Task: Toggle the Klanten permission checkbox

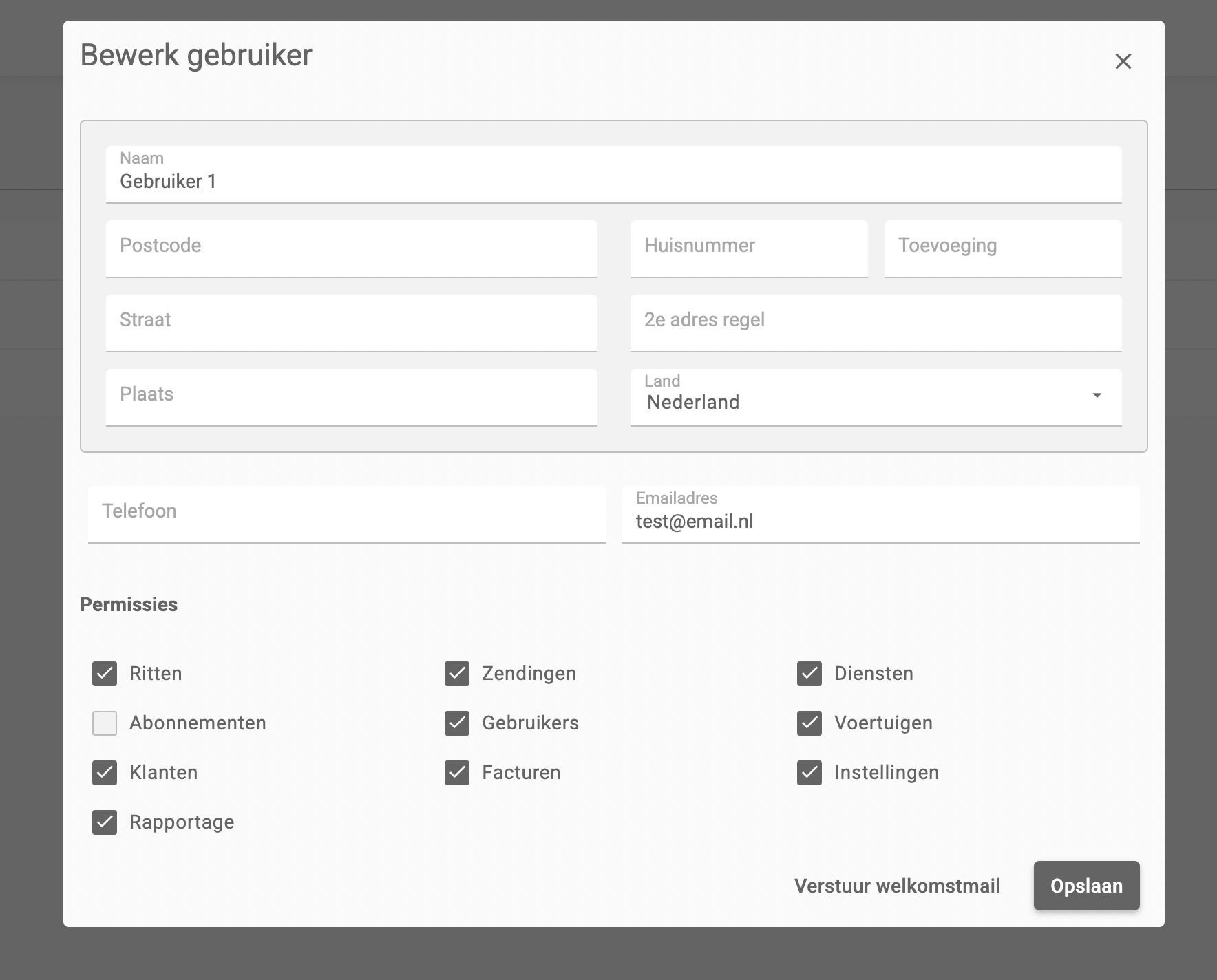Action: point(105,773)
